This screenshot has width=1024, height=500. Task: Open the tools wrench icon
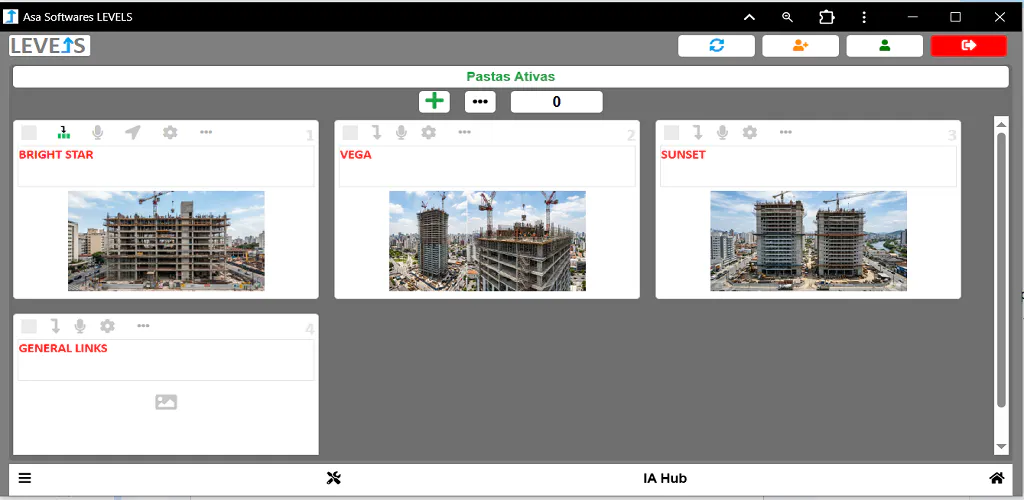tap(334, 478)
